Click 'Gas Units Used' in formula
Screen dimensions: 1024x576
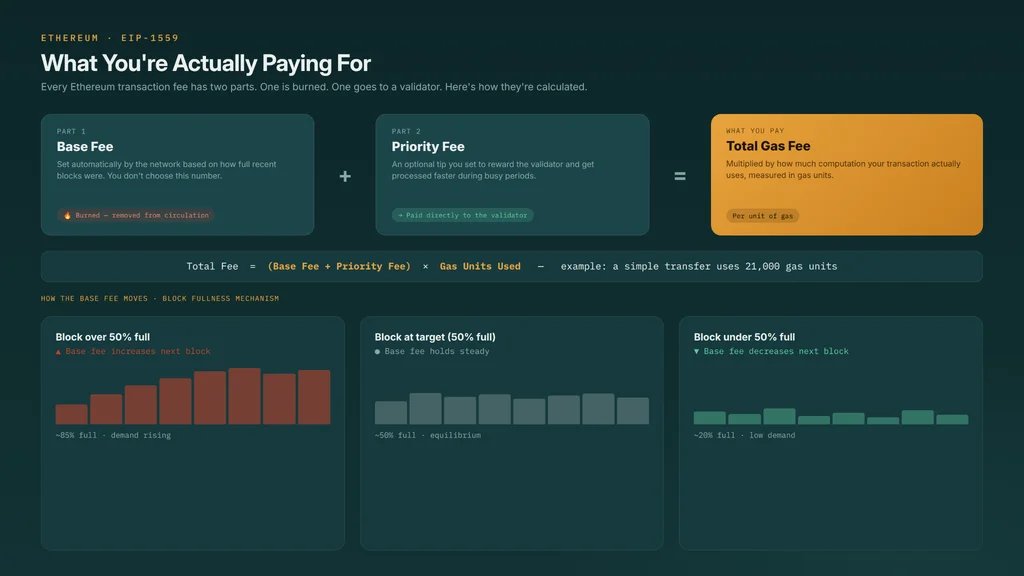(x=480, y=266)
